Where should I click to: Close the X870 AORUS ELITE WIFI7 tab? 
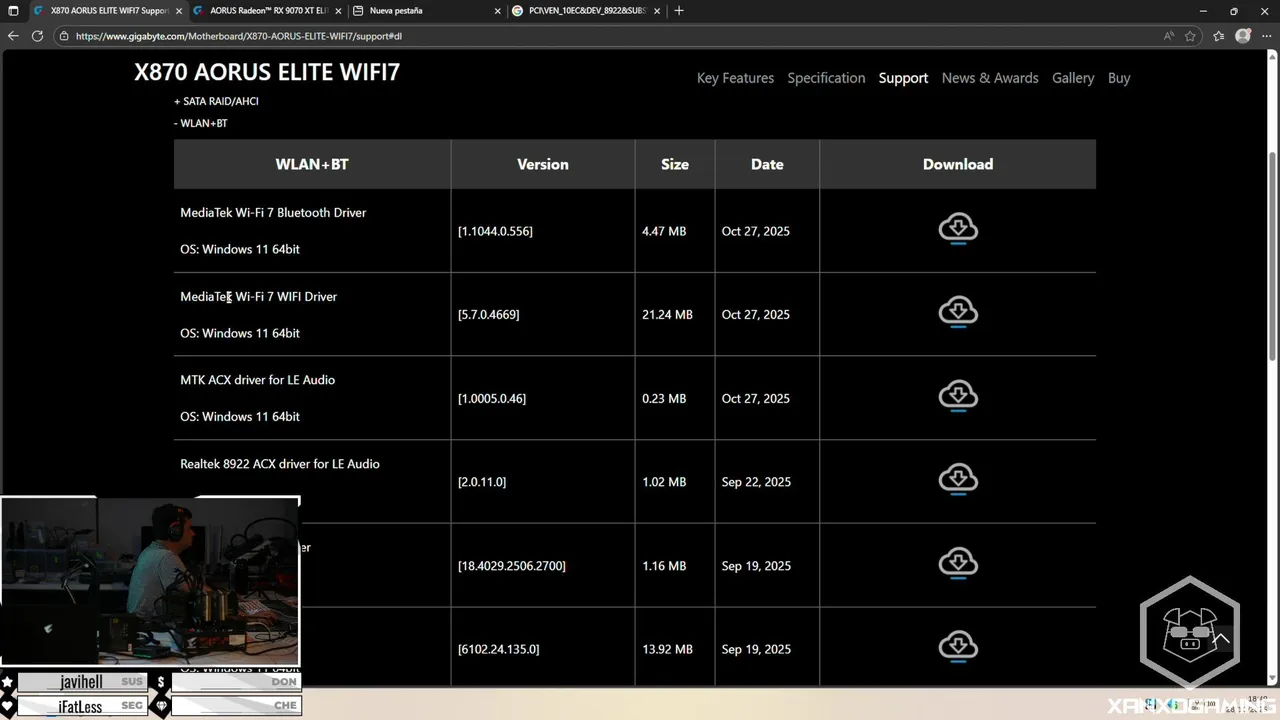coord(178,11)
